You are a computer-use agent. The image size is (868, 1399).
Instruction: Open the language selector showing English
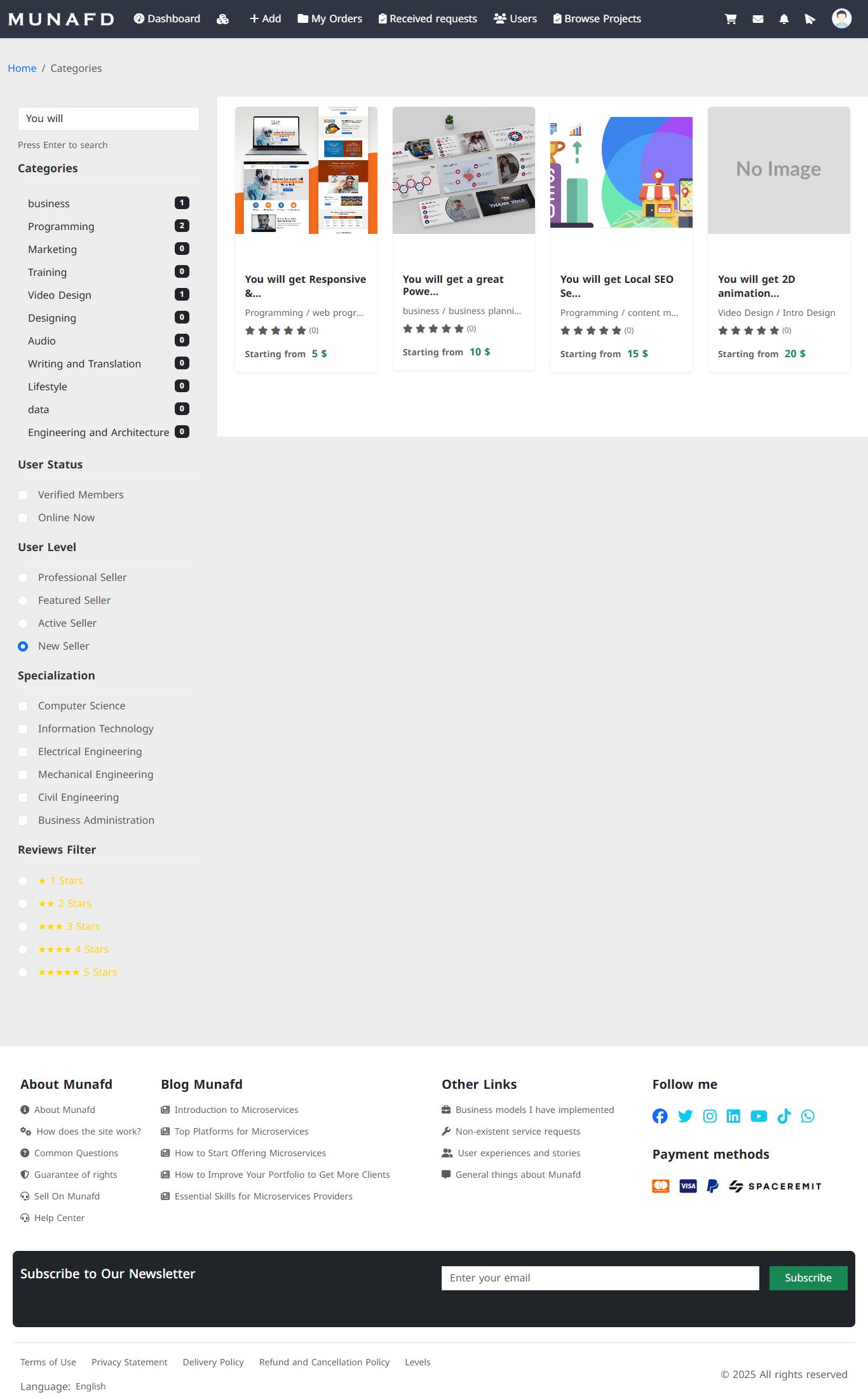[x=90, y=1386]
